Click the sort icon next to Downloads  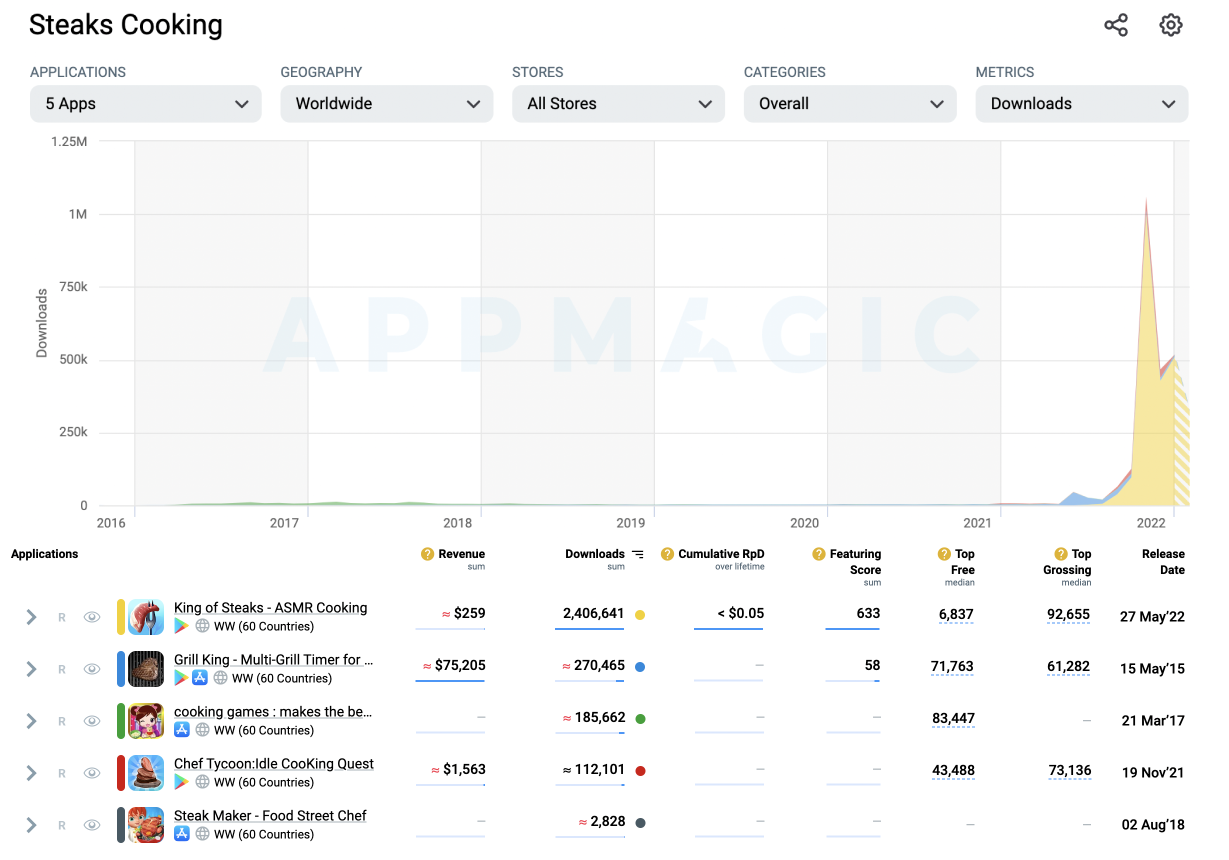(x=638, y=554)
